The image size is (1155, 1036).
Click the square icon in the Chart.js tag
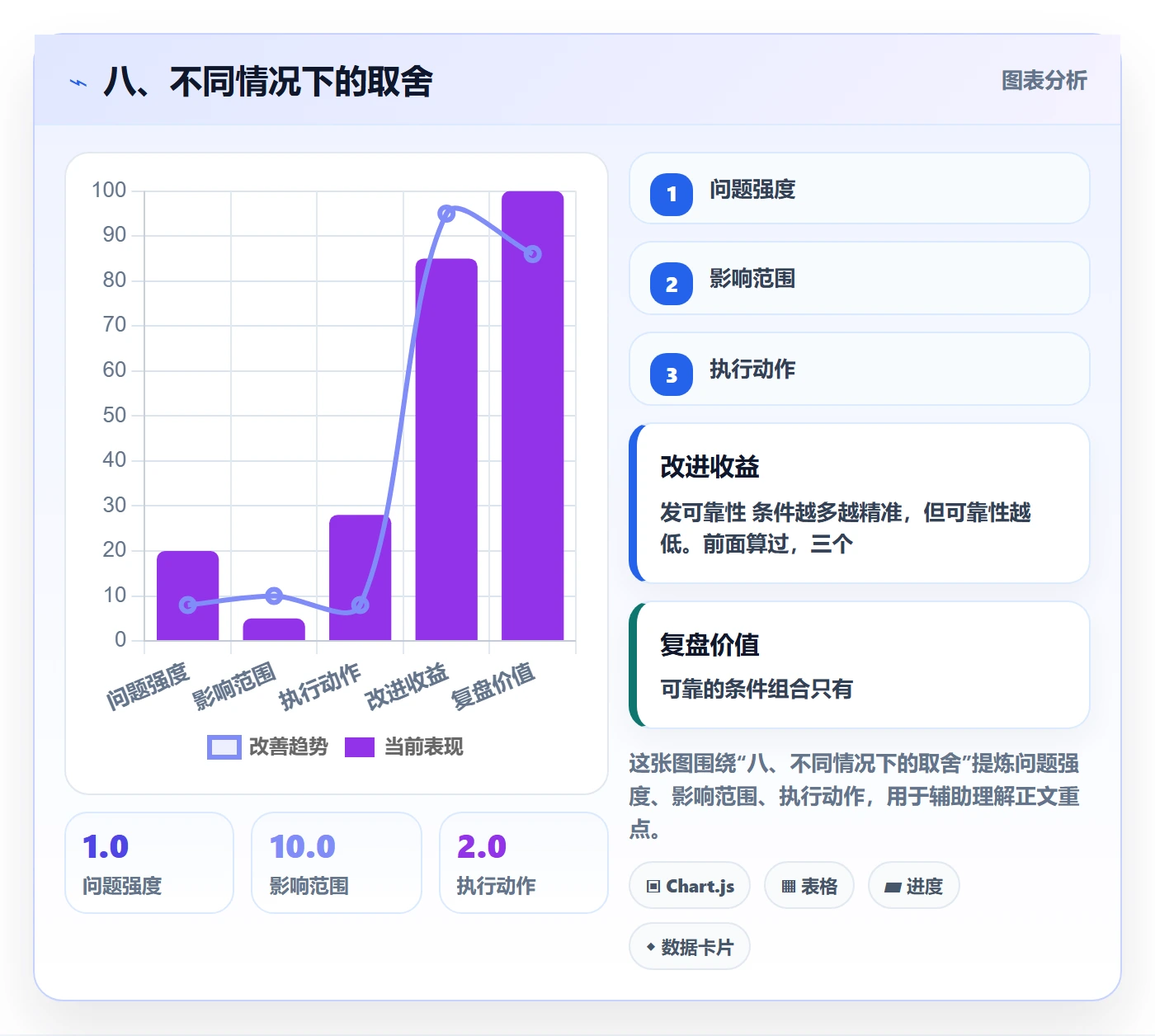[x=653, y=887]
